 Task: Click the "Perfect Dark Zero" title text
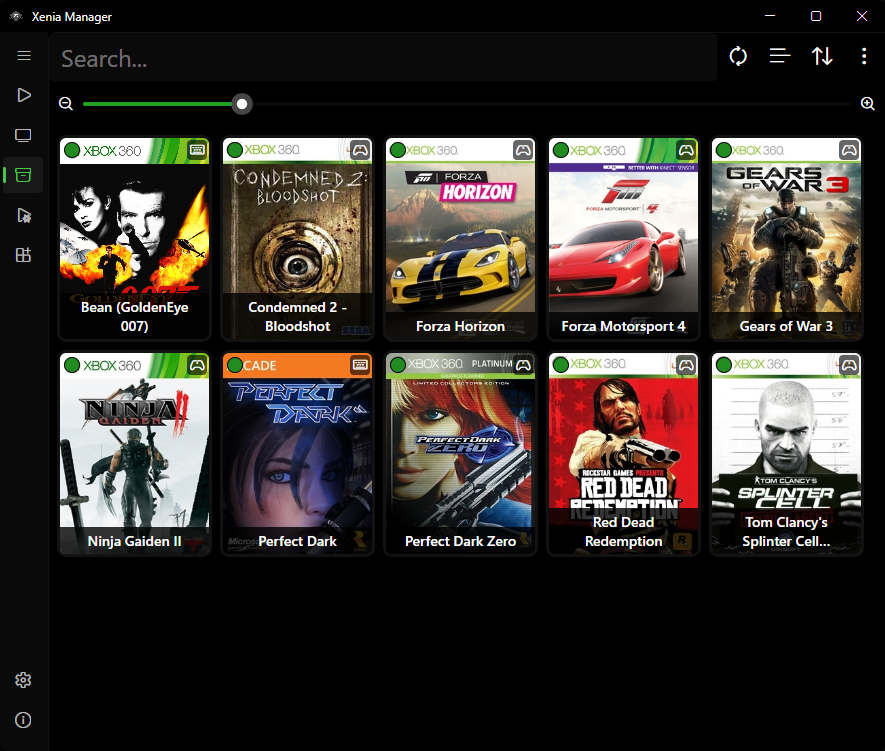[x=461, y=541]
